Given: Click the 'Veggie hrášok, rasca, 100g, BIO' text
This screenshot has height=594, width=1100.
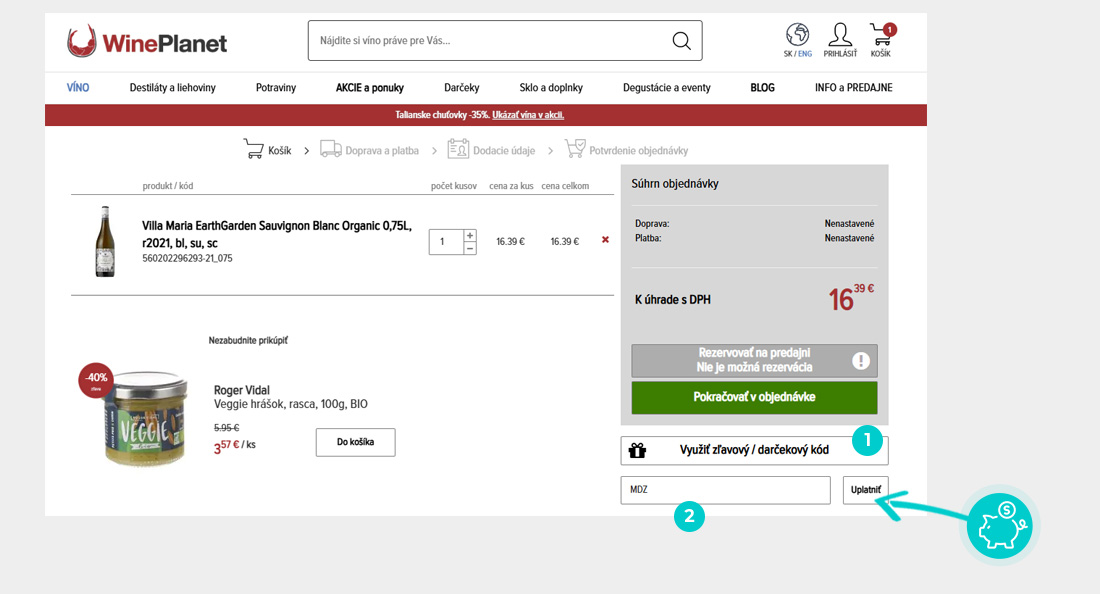Looking at the screenshot, I should click(x=290, y=404).
